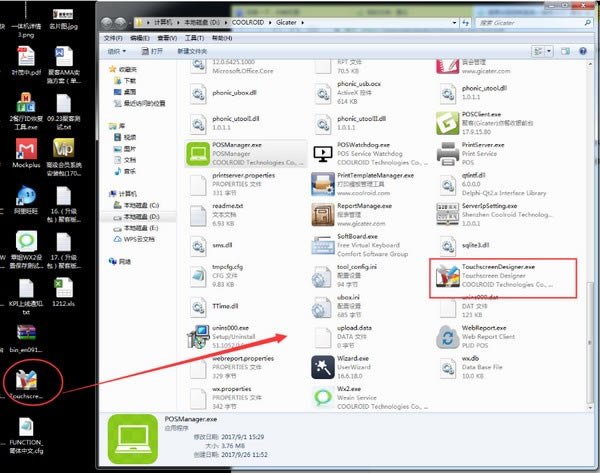Click the Open button in toolbar

coord(152,51)
